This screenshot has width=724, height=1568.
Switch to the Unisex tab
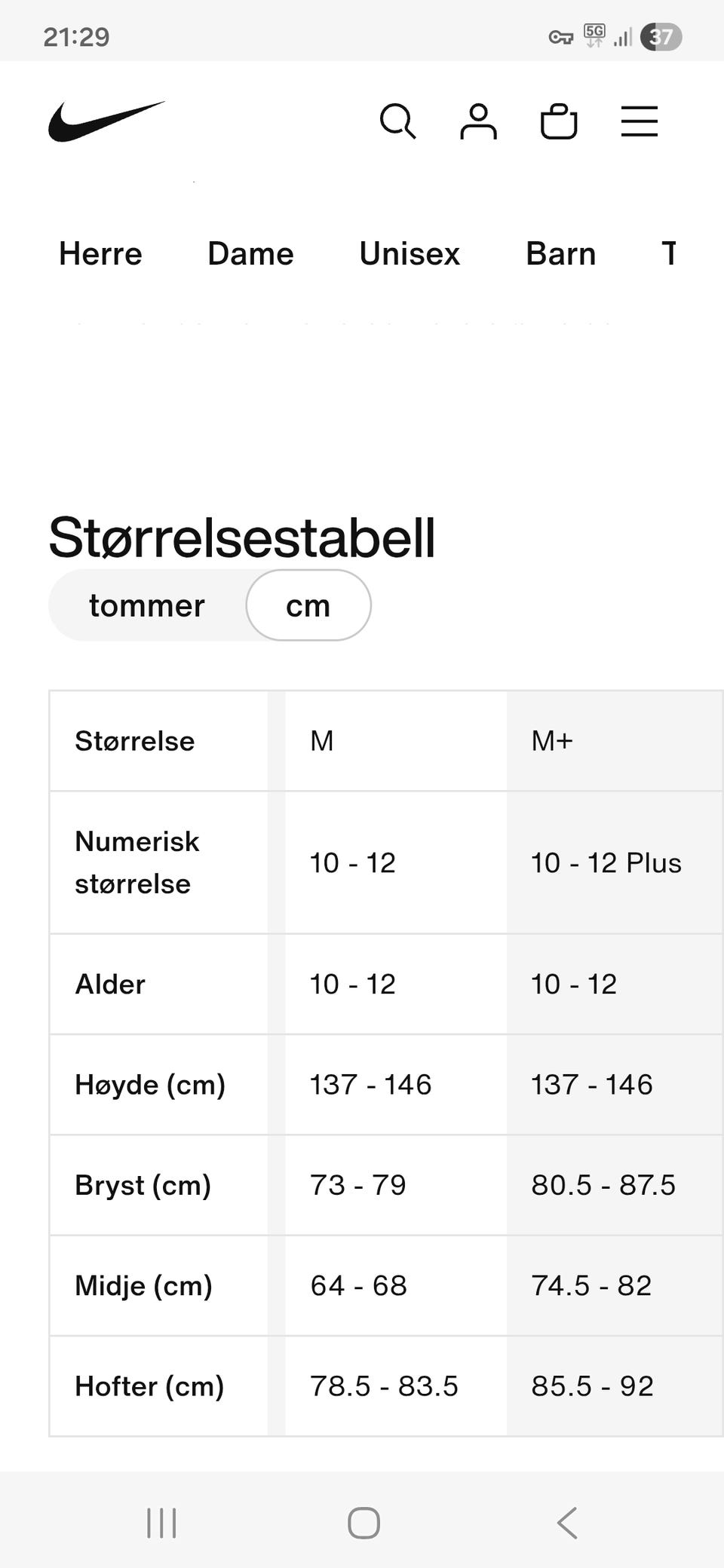410,254
